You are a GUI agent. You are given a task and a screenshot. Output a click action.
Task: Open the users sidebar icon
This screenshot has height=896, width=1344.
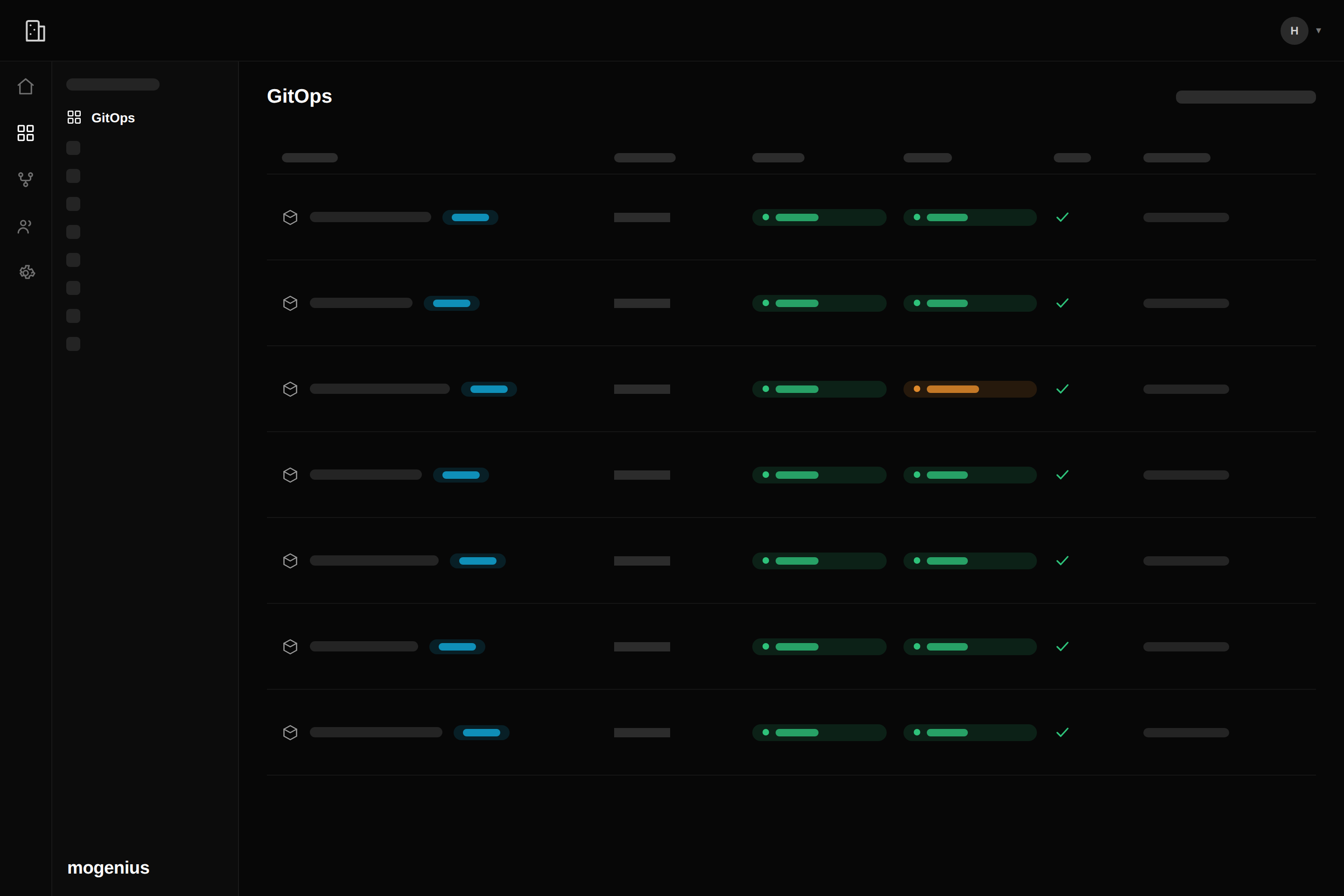tap(25, 226)
